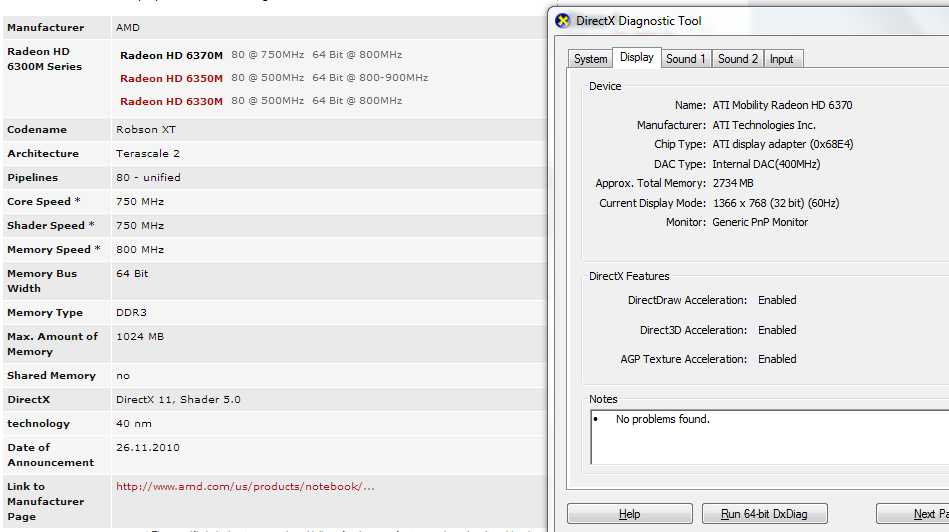This screenshot has height=532, width=949.
Task: Click DirectDraw Acceleration Enabled status
Action: coord(777,300)
